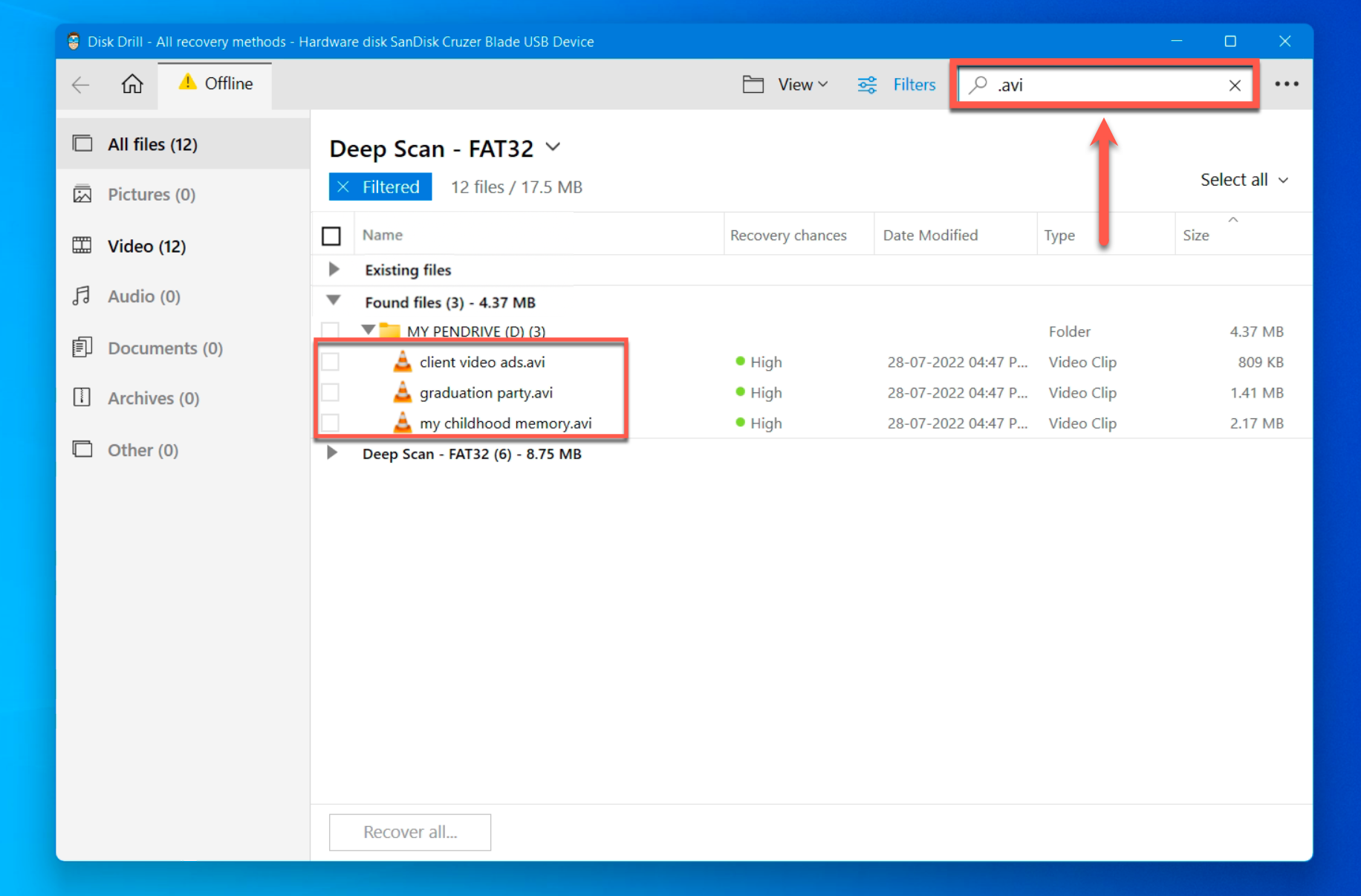Click the 1.41 MB size value
This screenshot has width=1361, height=896.
pos(1257,392)
